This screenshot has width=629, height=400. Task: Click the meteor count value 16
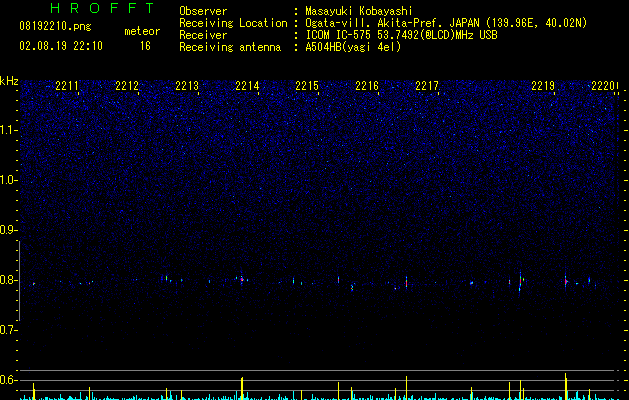pos(145,46)
